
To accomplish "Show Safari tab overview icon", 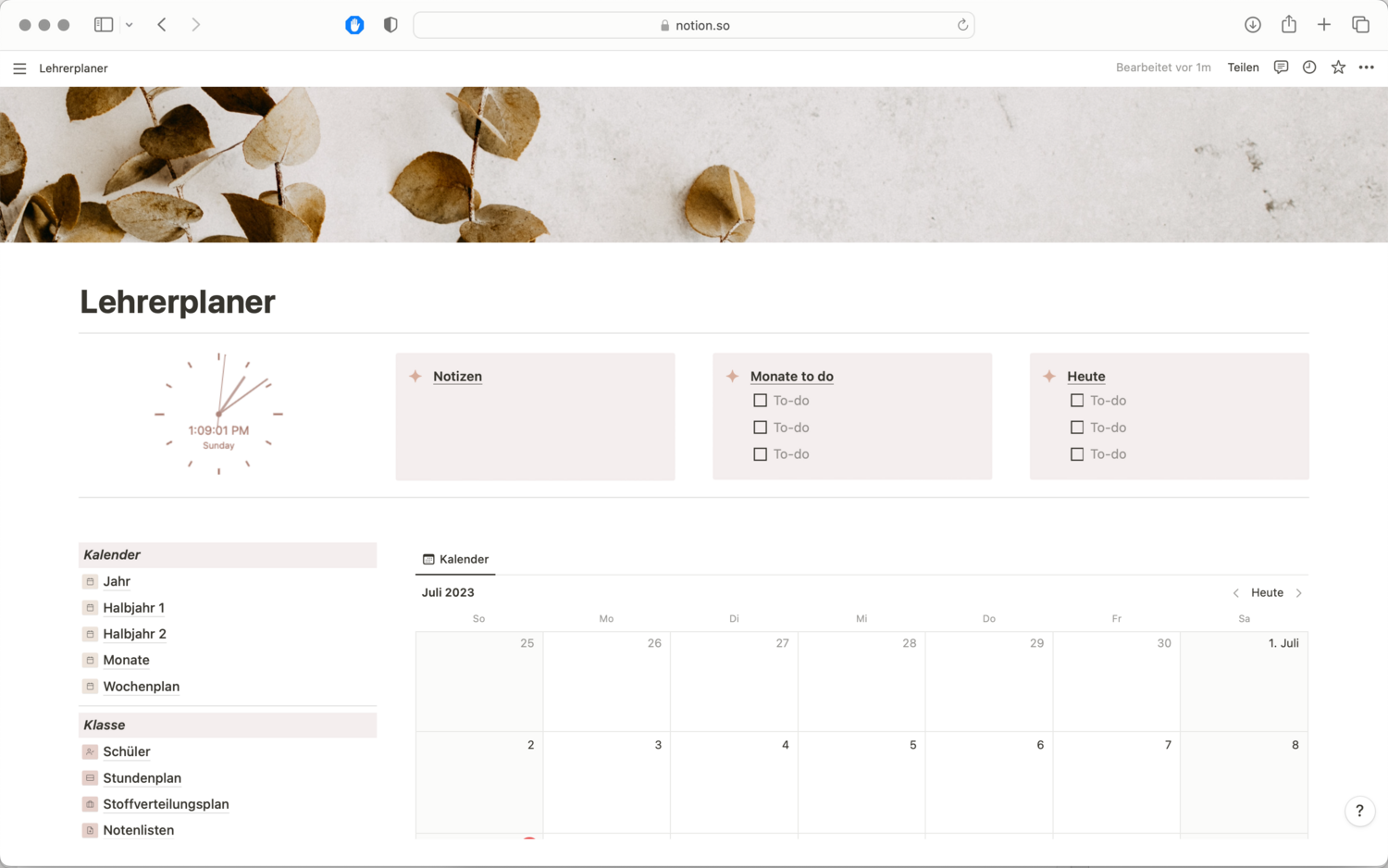I will (1360, 25).
